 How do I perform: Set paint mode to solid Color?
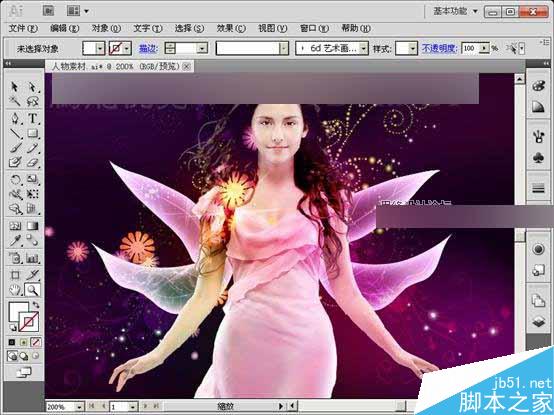(x=12, y=342)
